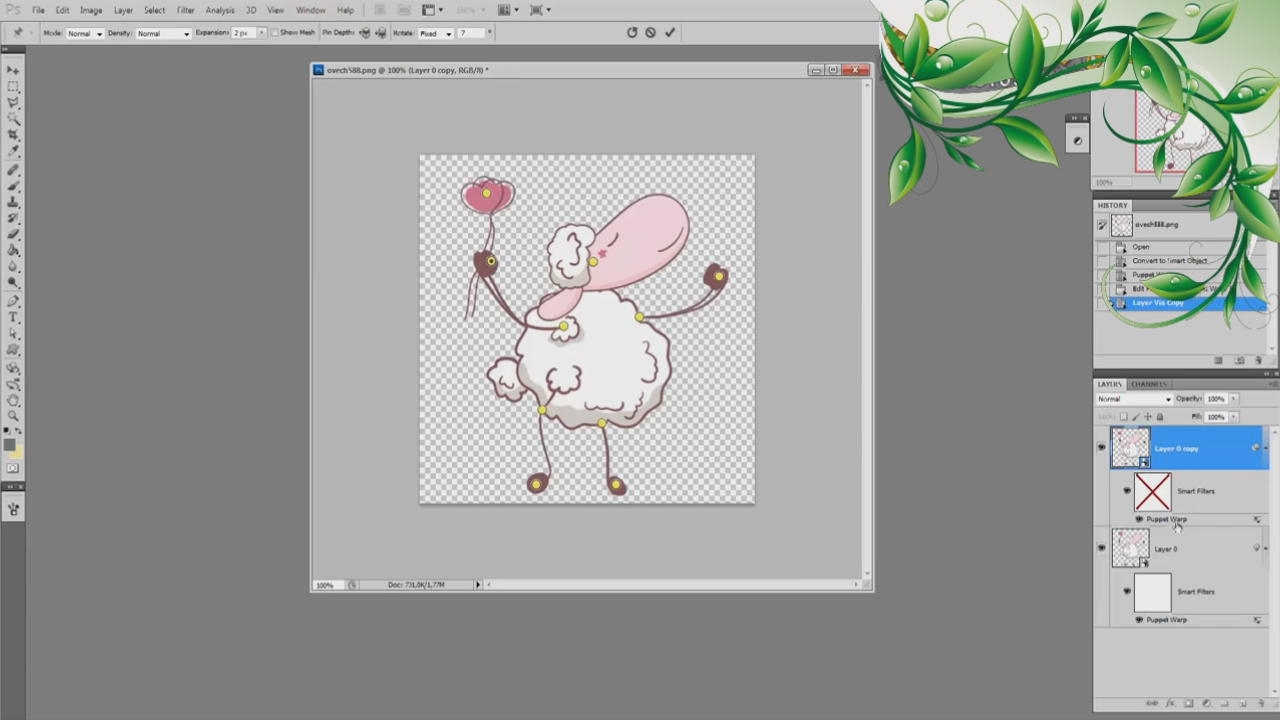This screenshot has height=720, width=1280.
Task: Toggle the Show Mesh checkbox
Action: pos(275,33)
